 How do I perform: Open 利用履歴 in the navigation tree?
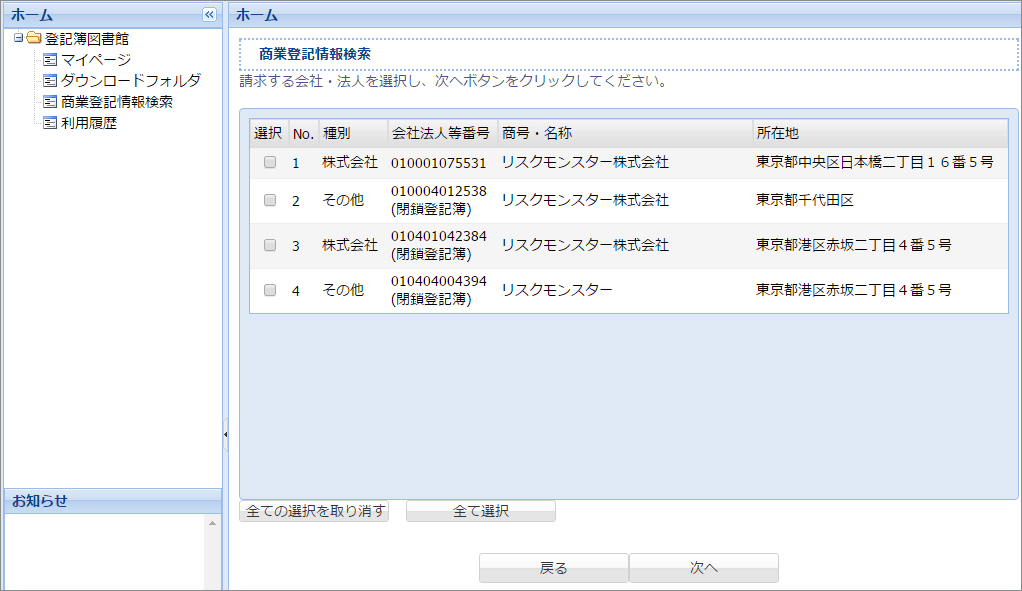pos(89,123)
